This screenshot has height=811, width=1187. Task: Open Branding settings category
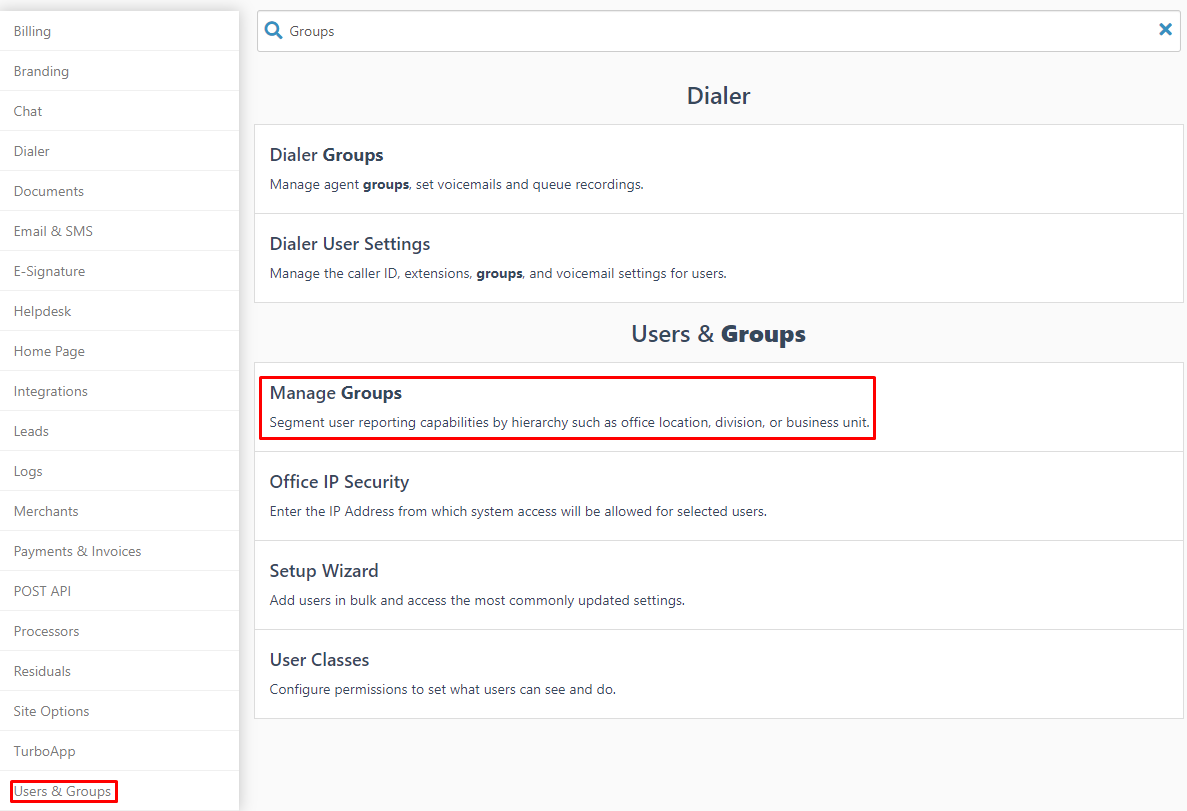click(120, 71)
